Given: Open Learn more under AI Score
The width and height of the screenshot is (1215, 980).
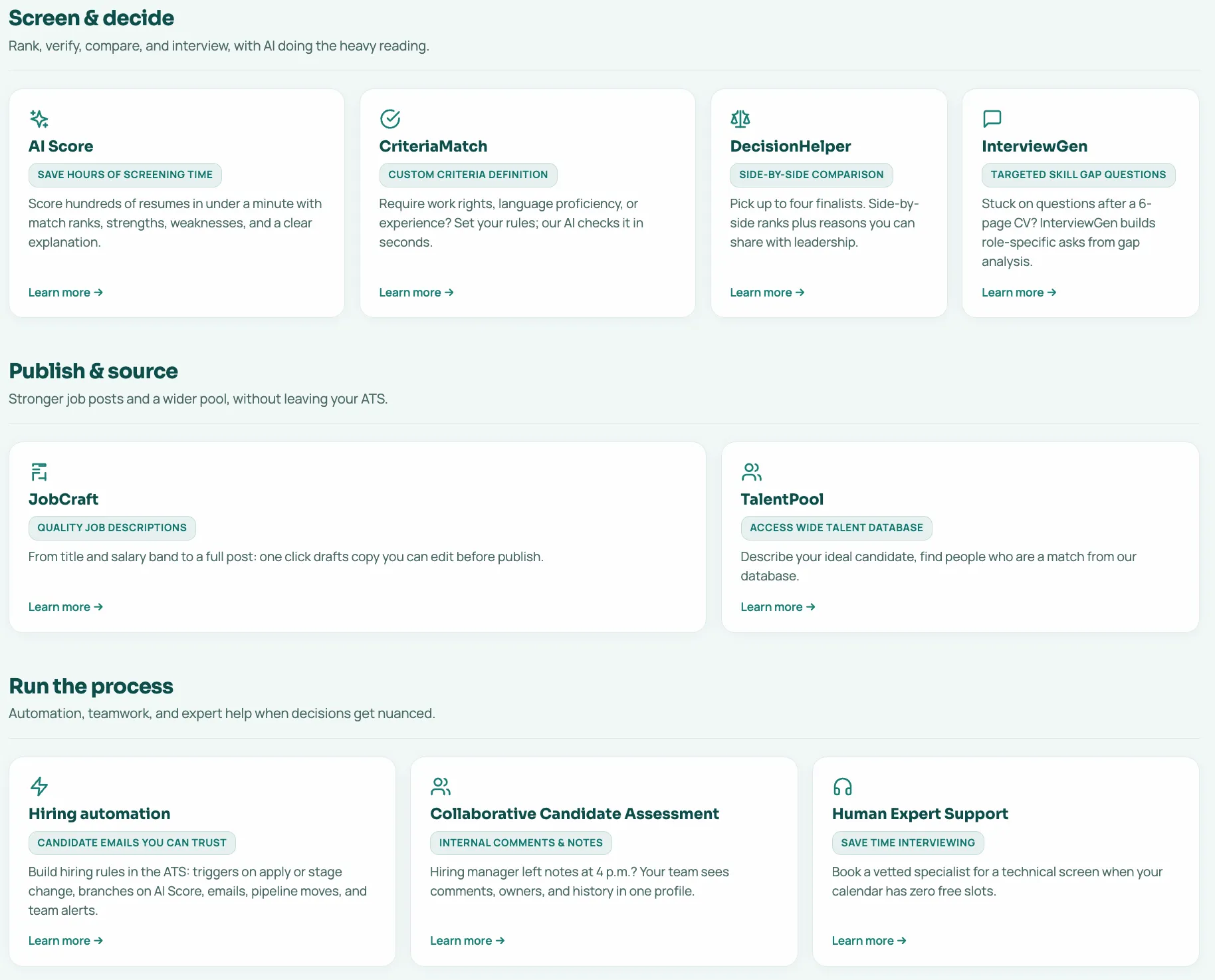Looking at the screenshot, I should (x=66, y=293).
